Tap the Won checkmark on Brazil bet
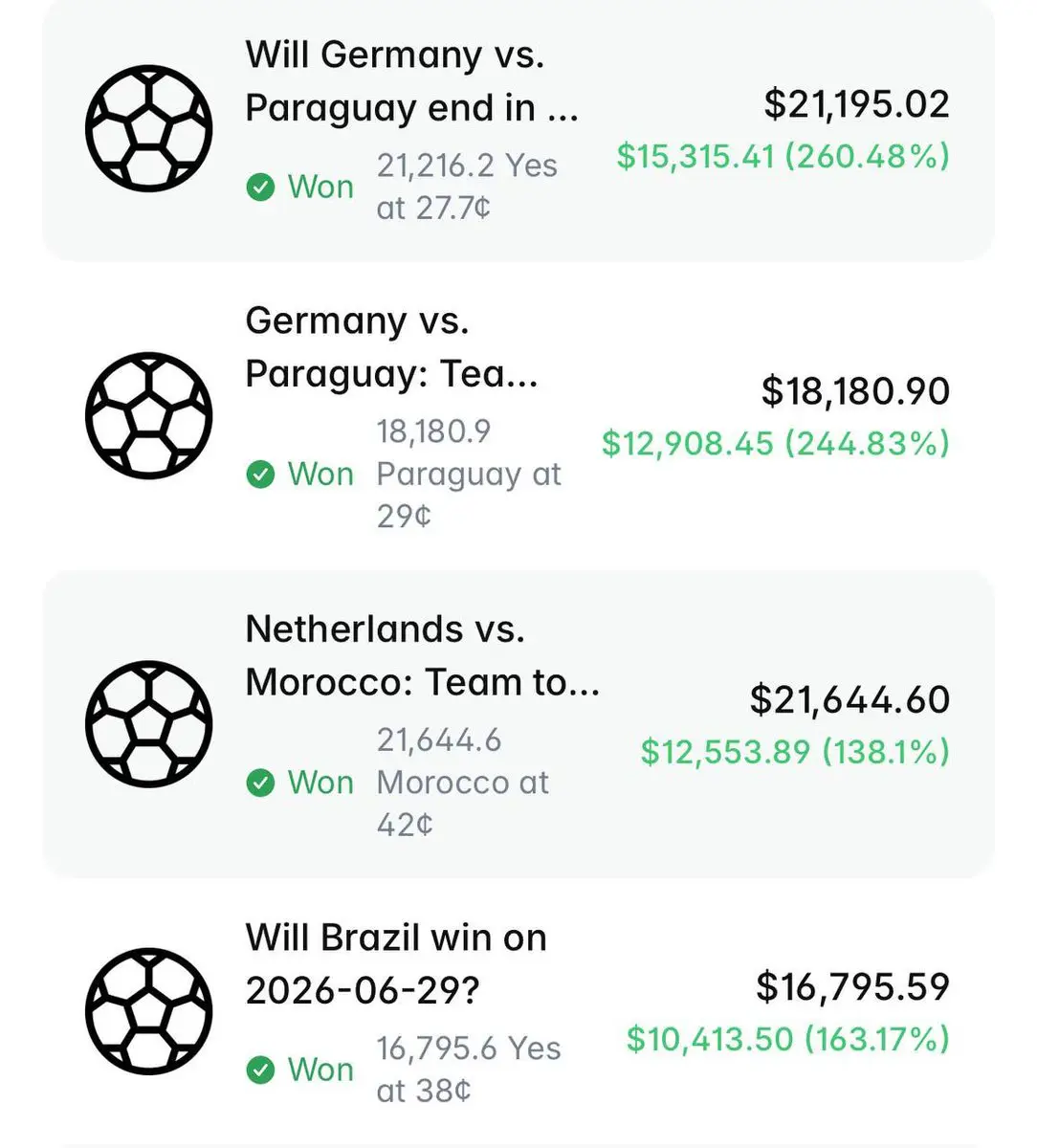The height and width of the screenshot is (1148, 1037). (x=260, y=1070)
